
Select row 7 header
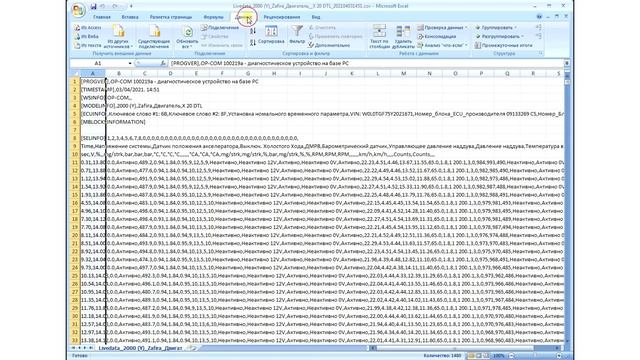75,130
